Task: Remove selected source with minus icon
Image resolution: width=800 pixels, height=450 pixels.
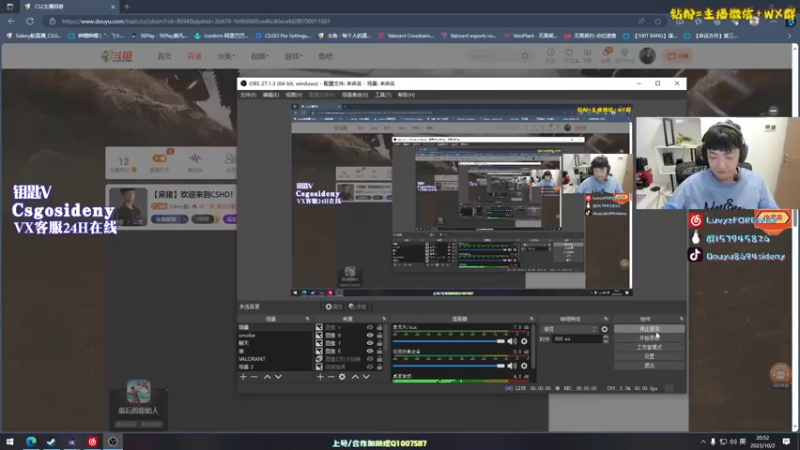Action: point(331,377)
